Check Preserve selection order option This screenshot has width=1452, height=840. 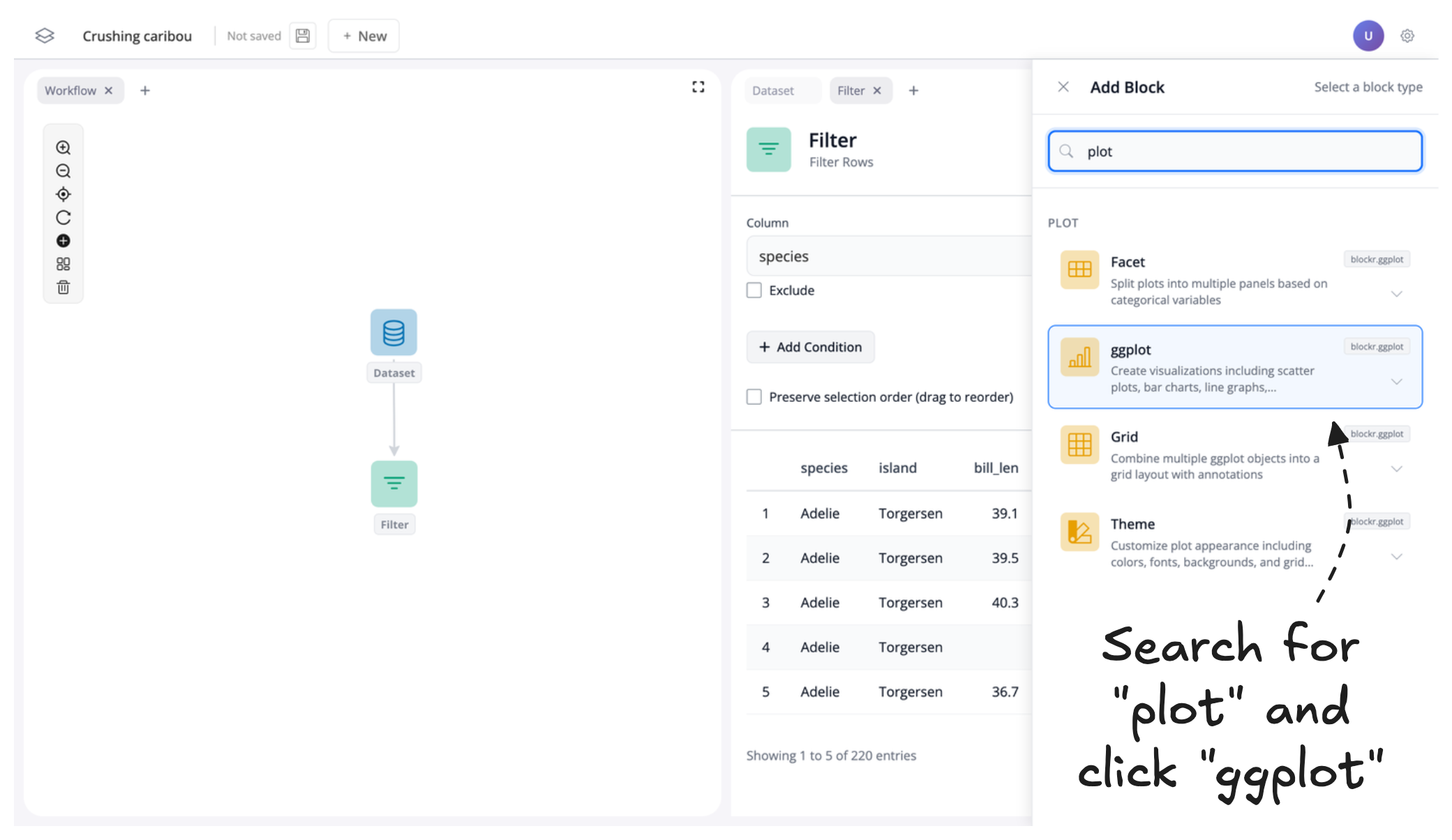pyautogui.click(x=754, y=397)
